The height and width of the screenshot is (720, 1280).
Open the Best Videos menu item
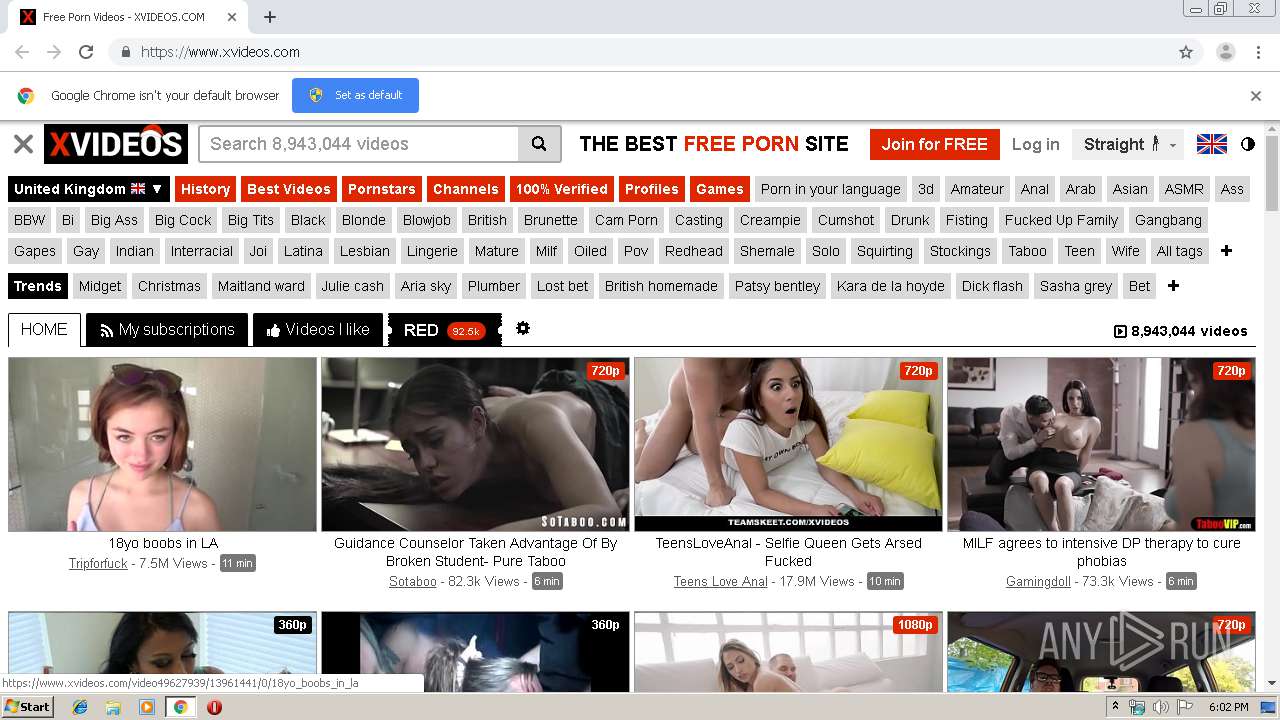[288, 189]
